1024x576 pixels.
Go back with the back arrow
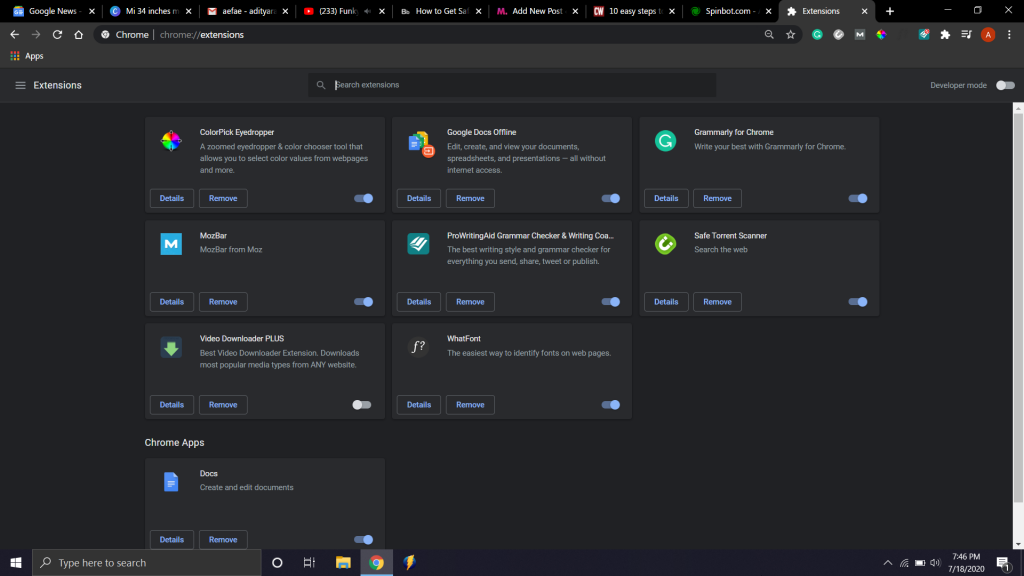point(14,35)
